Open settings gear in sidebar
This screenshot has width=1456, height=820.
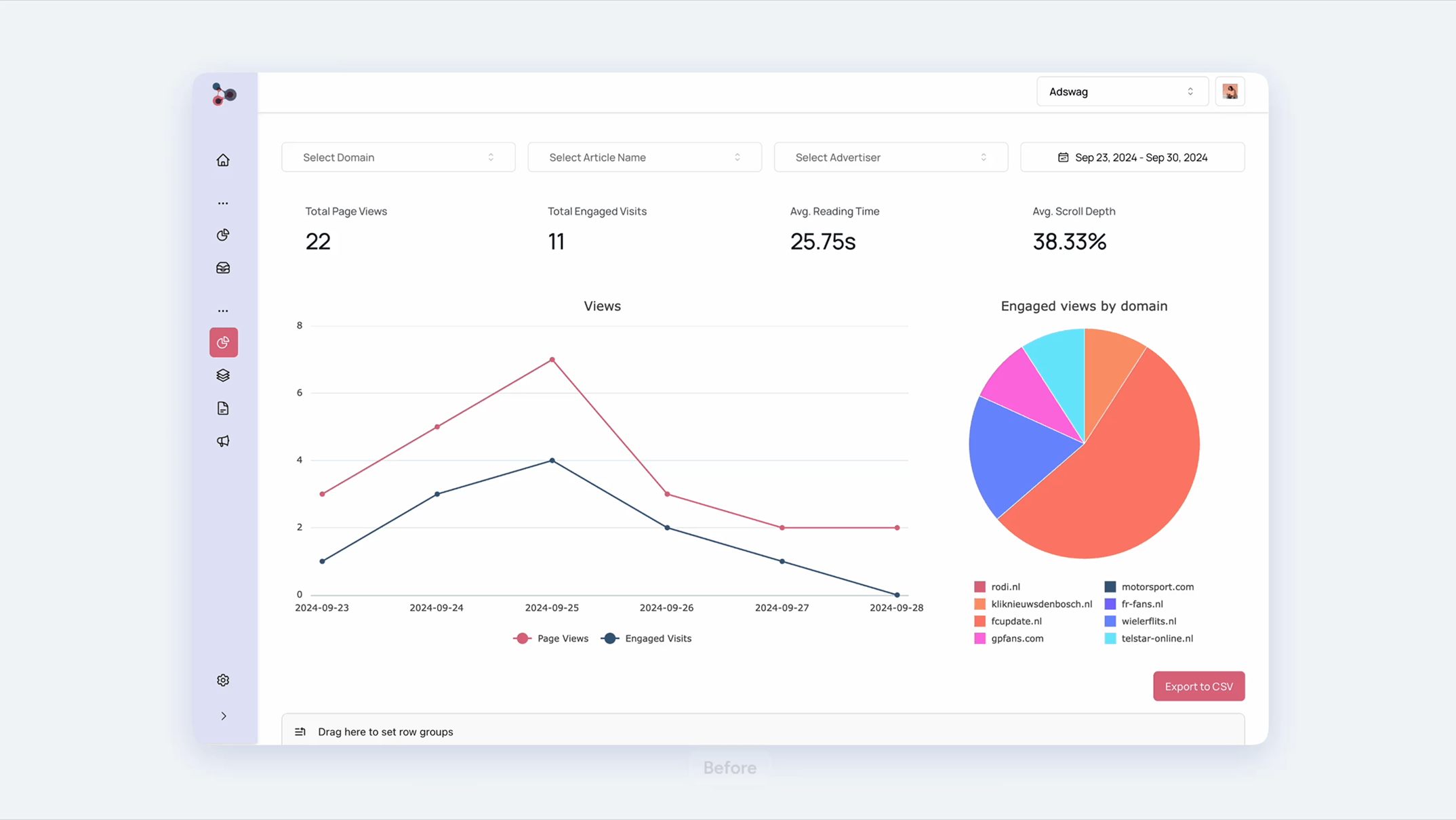click(x=223, y=680)
